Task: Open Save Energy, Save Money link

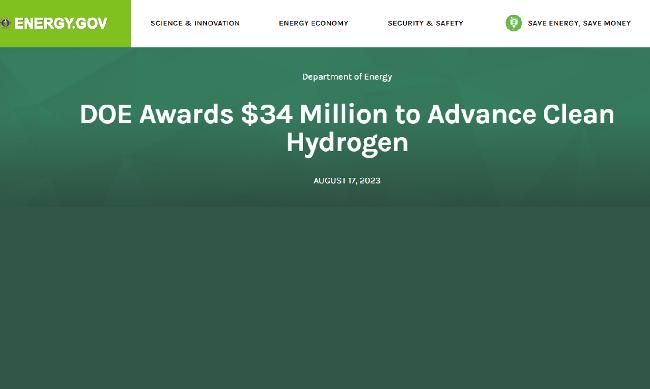Action: coord(579,23)
